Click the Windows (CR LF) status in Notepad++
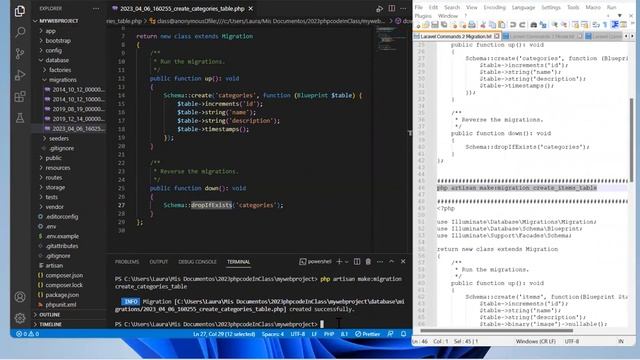Viewport: 640px width, 360px height. 536,341
